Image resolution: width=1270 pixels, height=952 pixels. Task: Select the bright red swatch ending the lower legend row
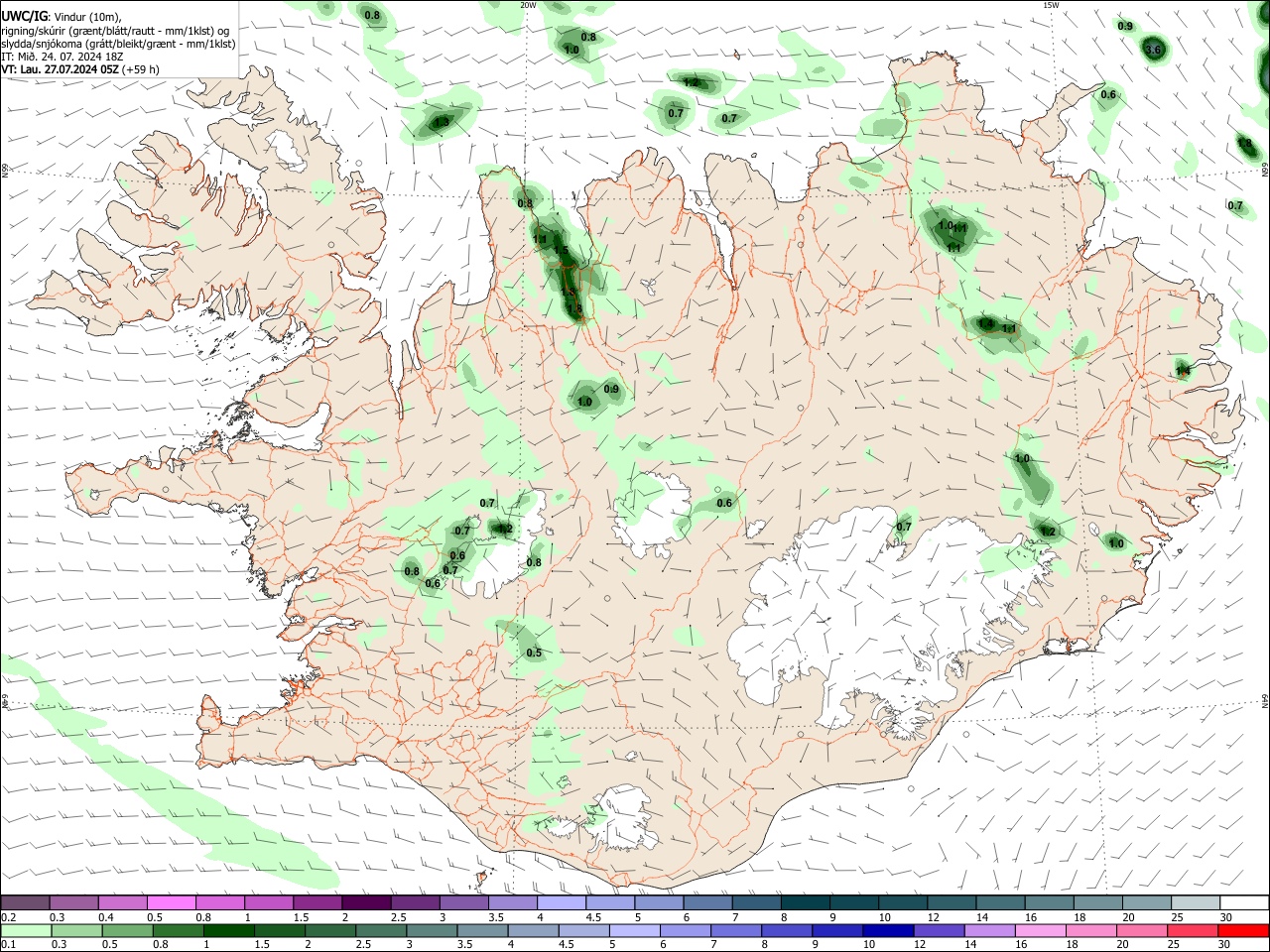tap(1243, 930)
